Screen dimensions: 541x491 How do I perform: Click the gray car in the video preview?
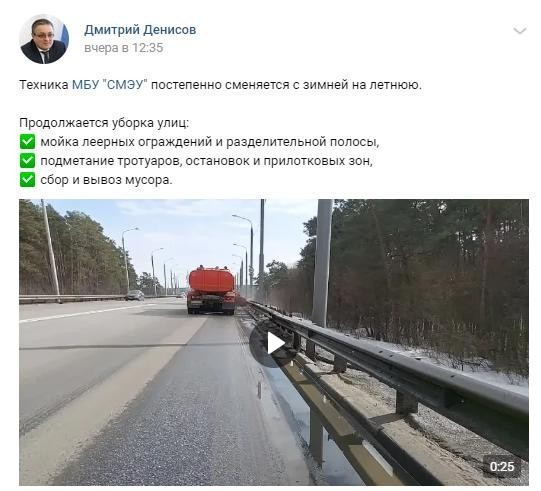(x=135, y=295)
